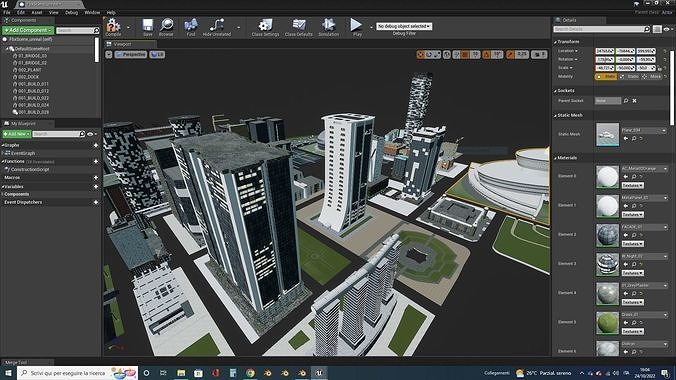Toggle scale snapping in viewport toolbar
Viewport: 676px width, 380px height.
pos(511,54)
